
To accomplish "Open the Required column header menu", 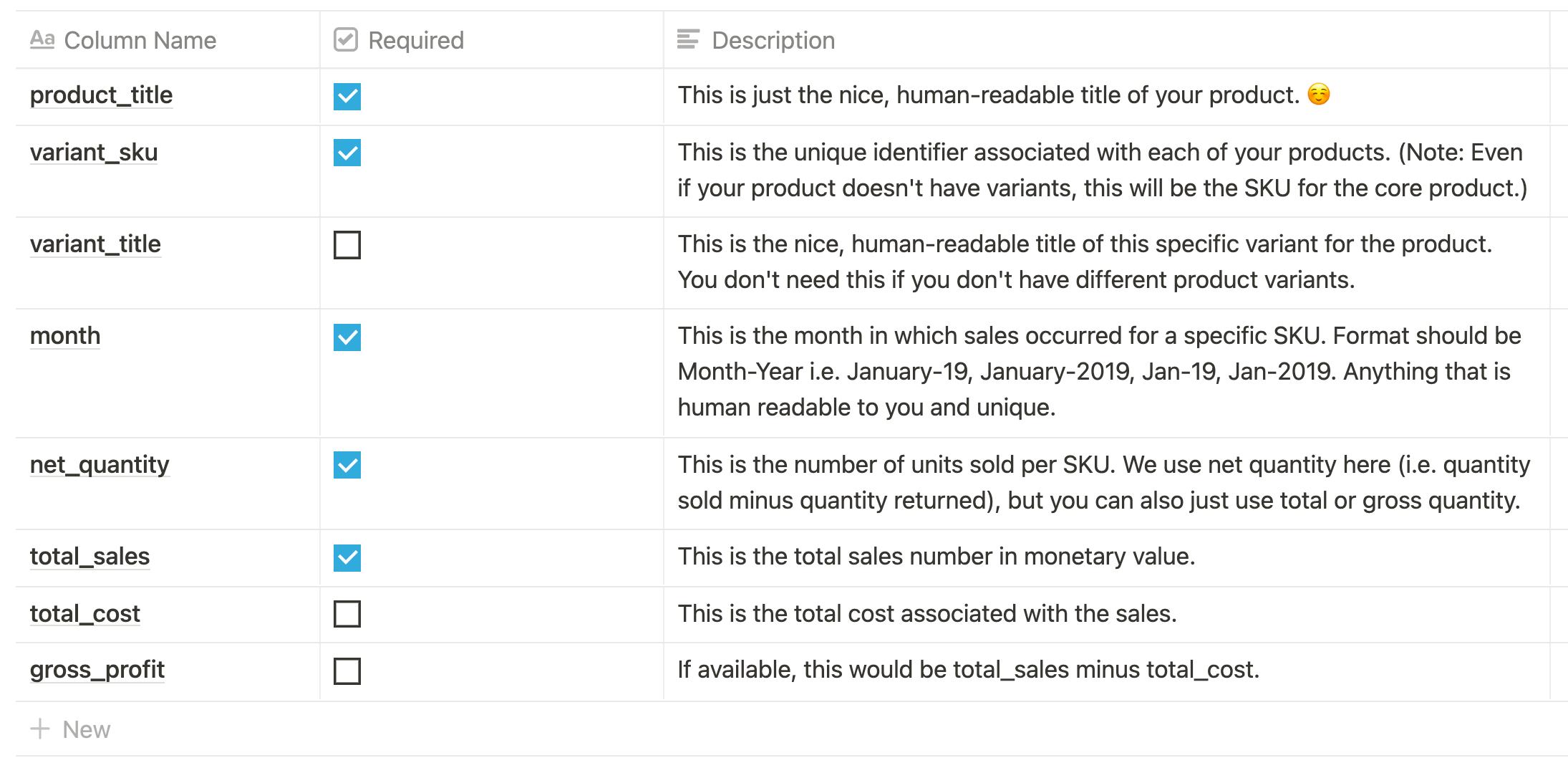I will point(492,40).
